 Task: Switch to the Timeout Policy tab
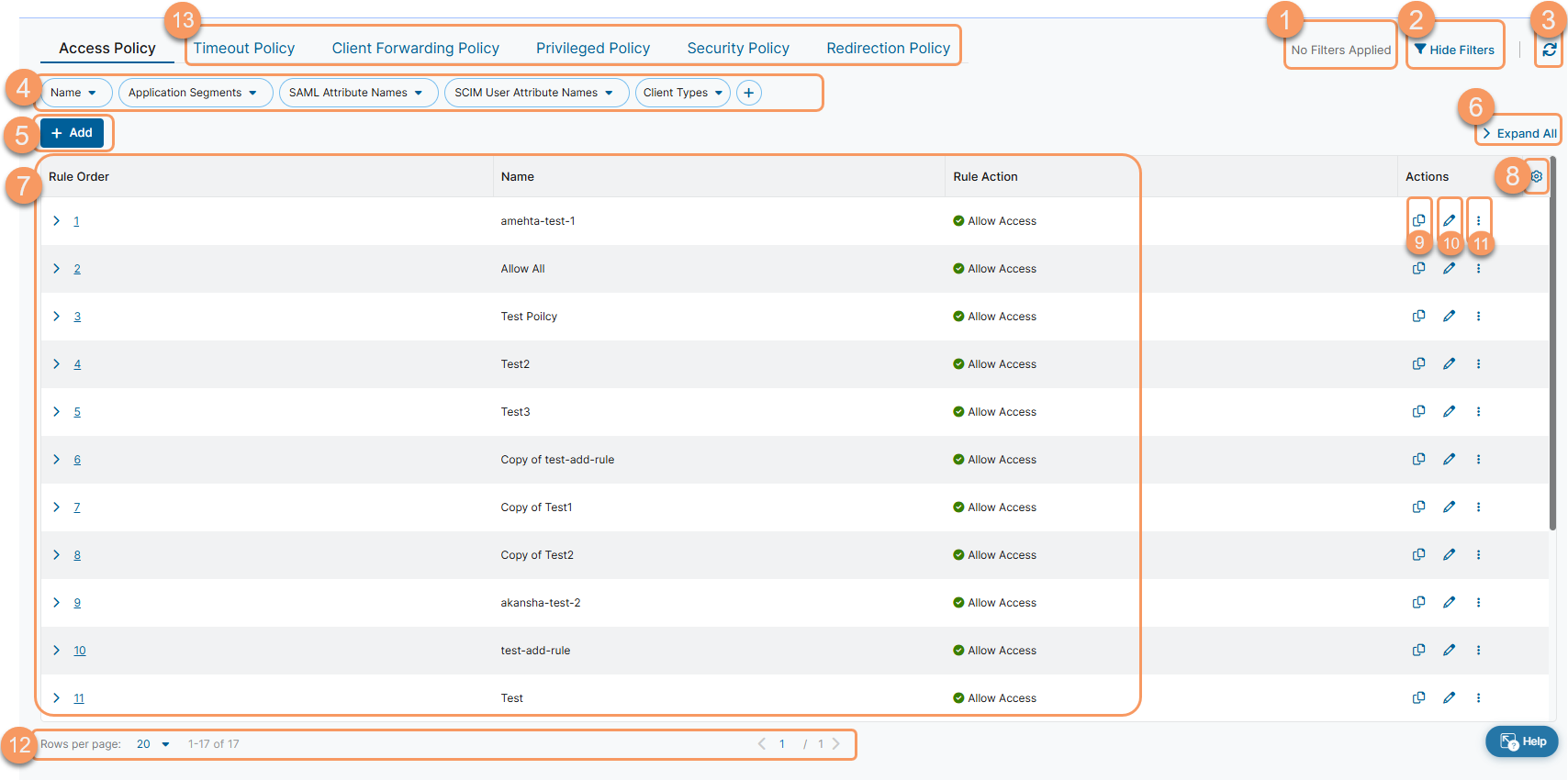pos(243,48)
